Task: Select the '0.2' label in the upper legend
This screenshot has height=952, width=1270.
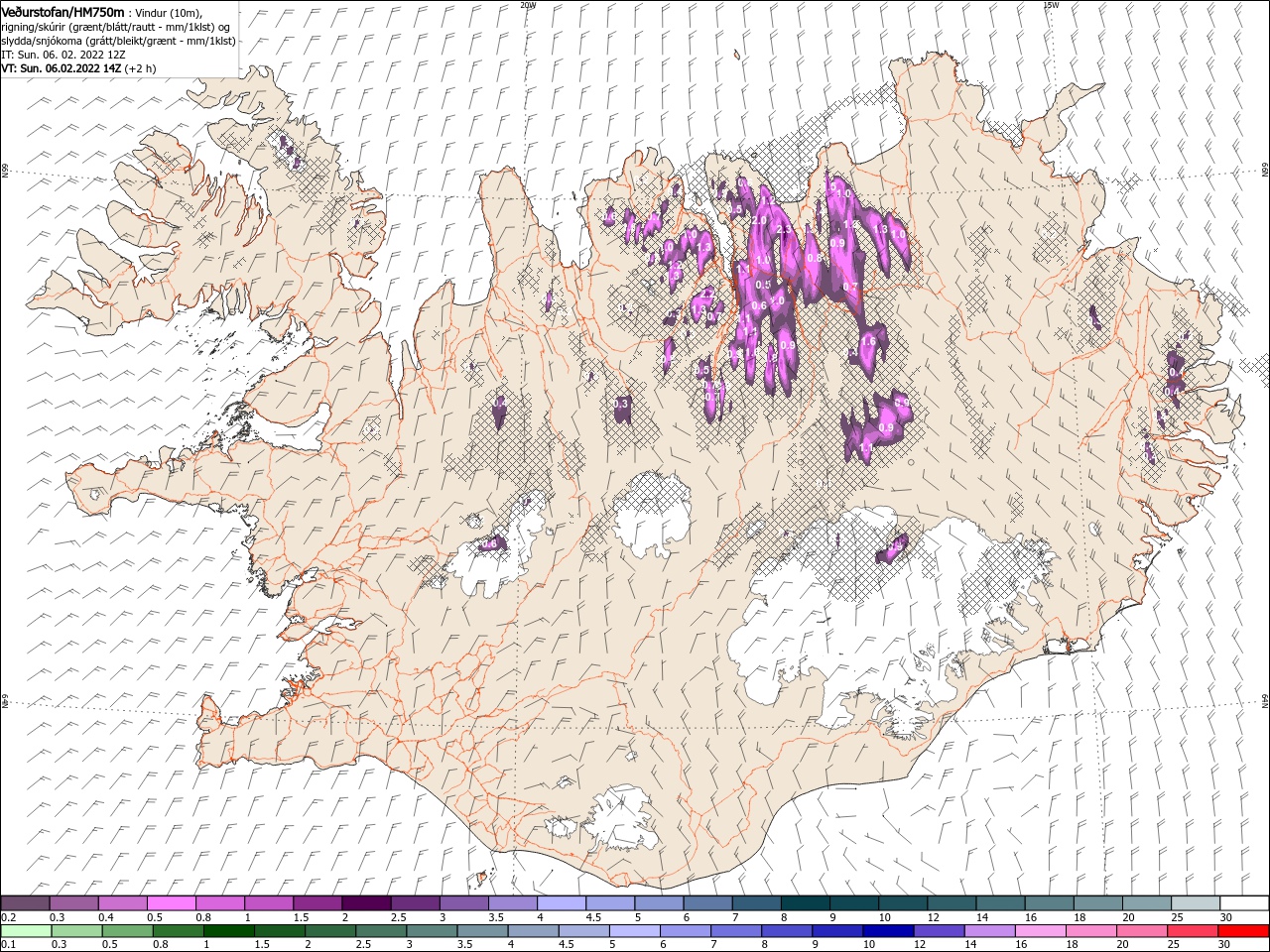Action: 8,917
